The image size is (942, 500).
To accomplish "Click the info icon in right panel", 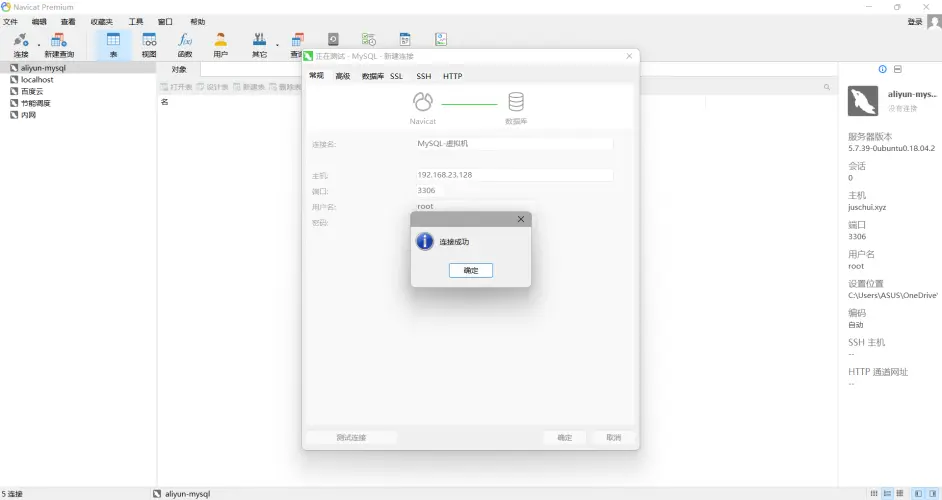I will point(883,69).
